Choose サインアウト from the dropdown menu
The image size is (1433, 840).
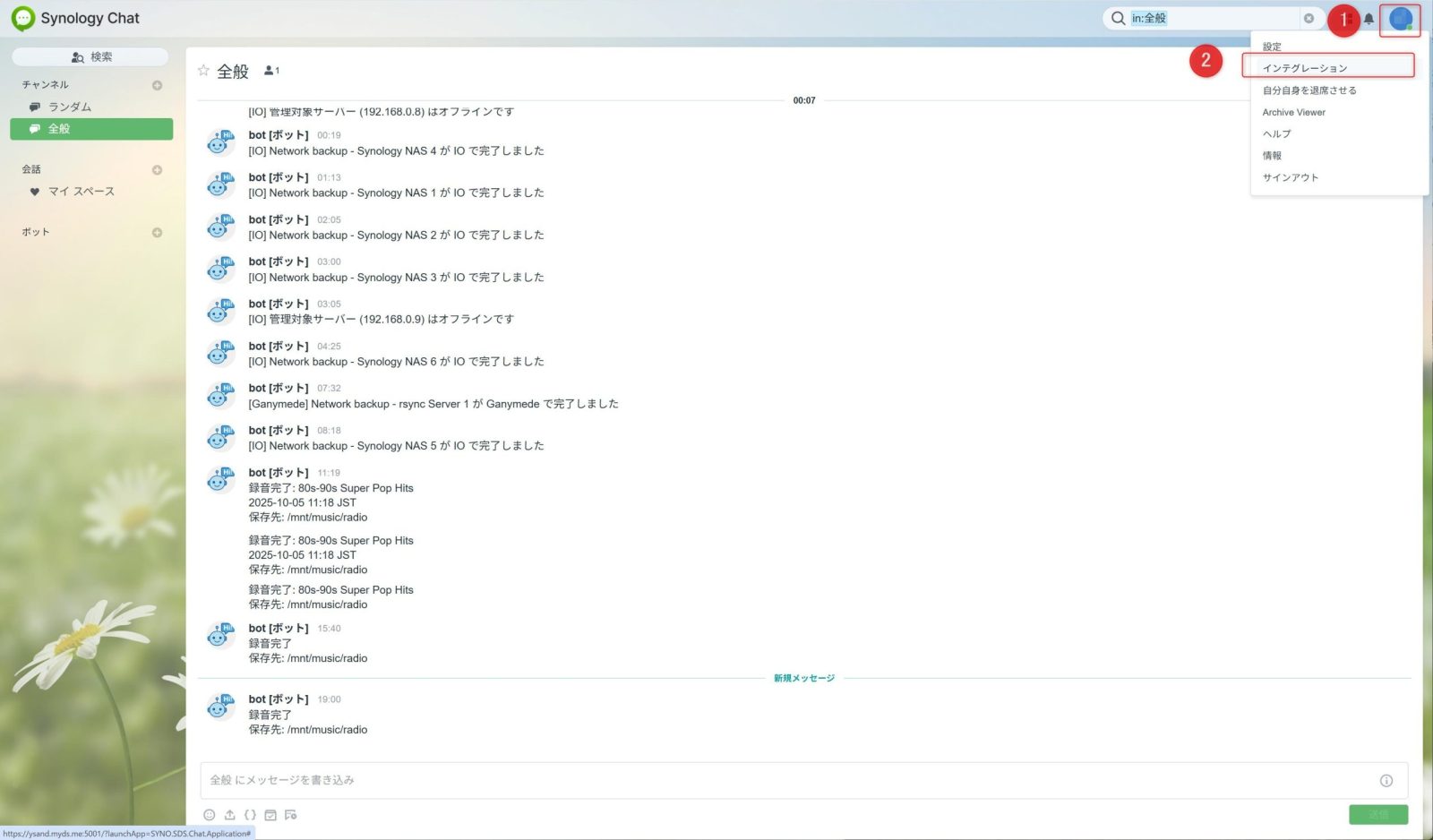(x=1290, y=177)
